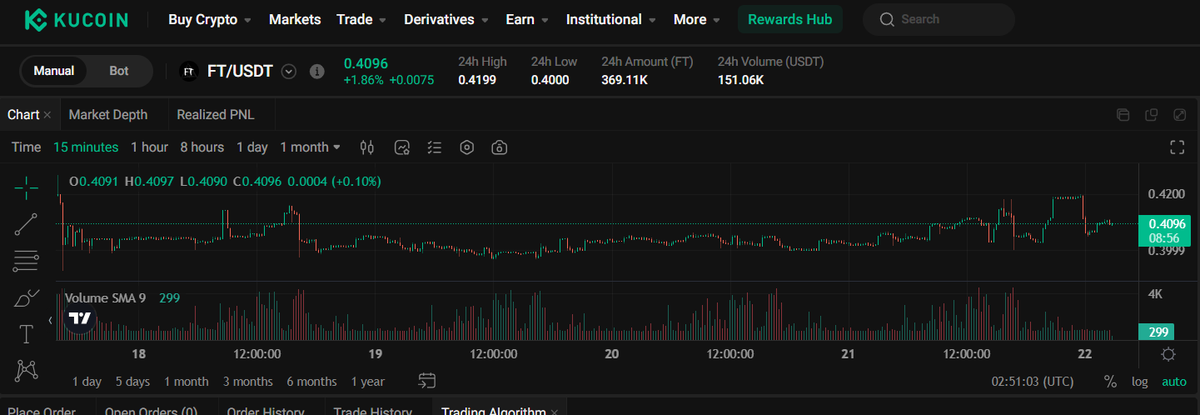Click the first panel layout icon
This screenshot has width=1200, height=415.
pos(1123,115)
